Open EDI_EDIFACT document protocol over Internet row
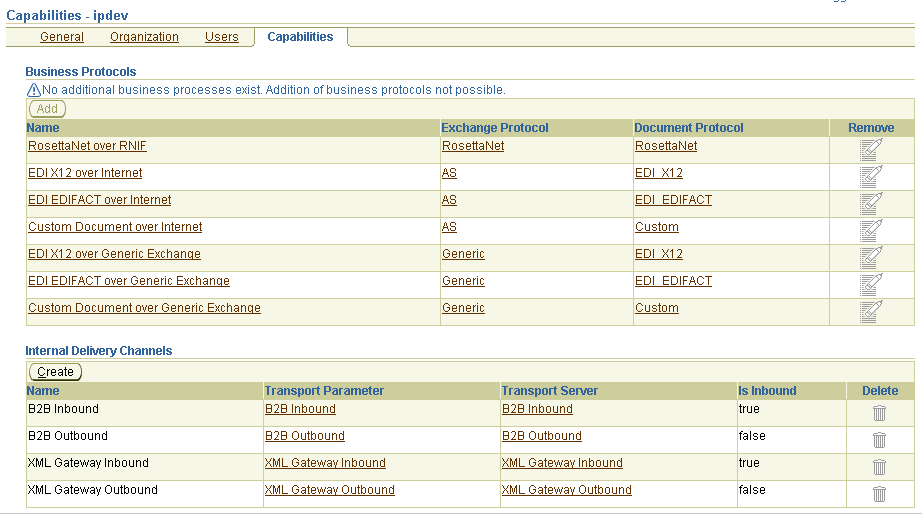The width and height of the screenshot is (922, 514). click(673, 200)
